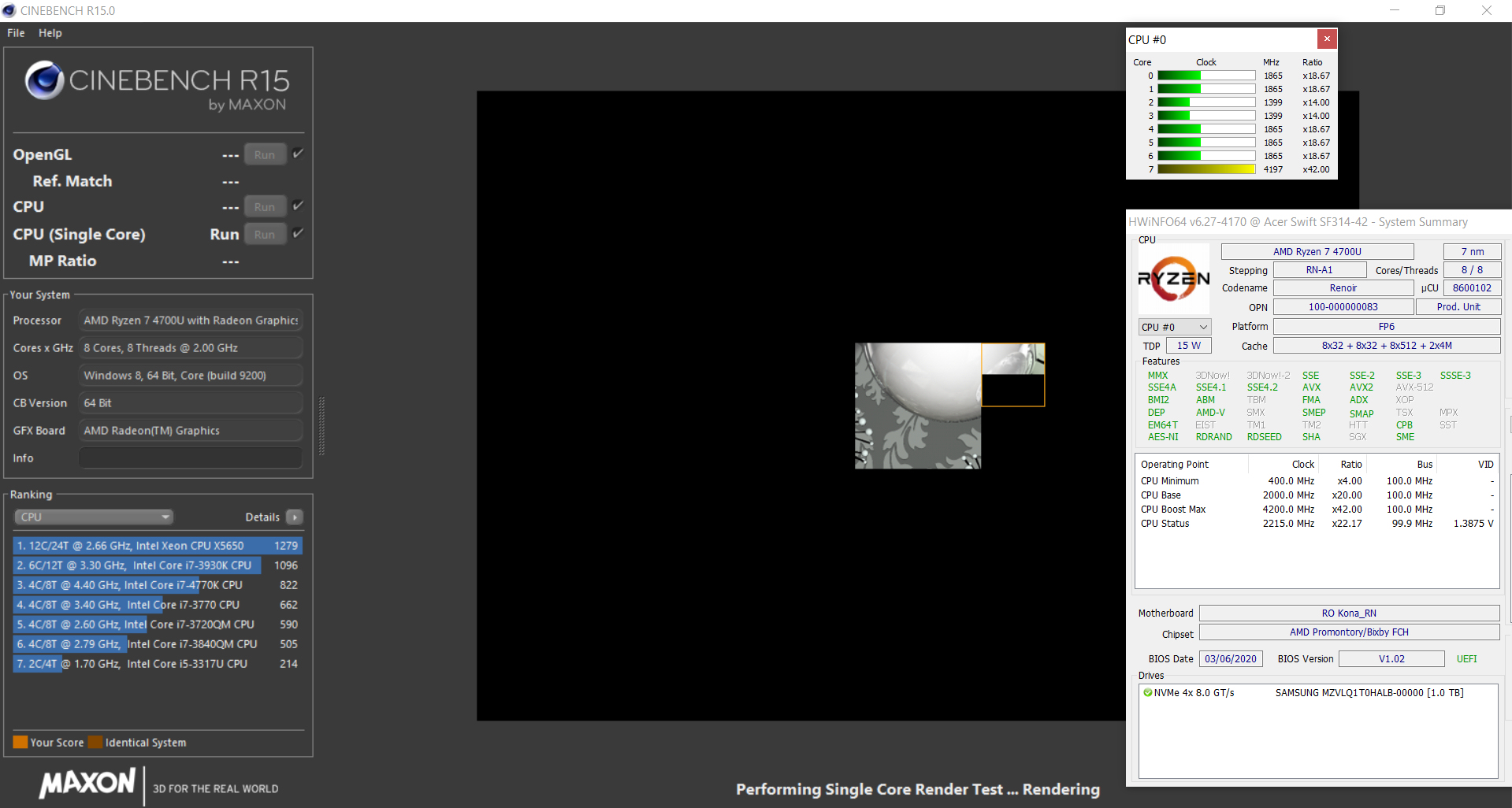This screenshot has height=808, width=1512.
Task: Click the Processor name field
Action: (x=191, y=321)
